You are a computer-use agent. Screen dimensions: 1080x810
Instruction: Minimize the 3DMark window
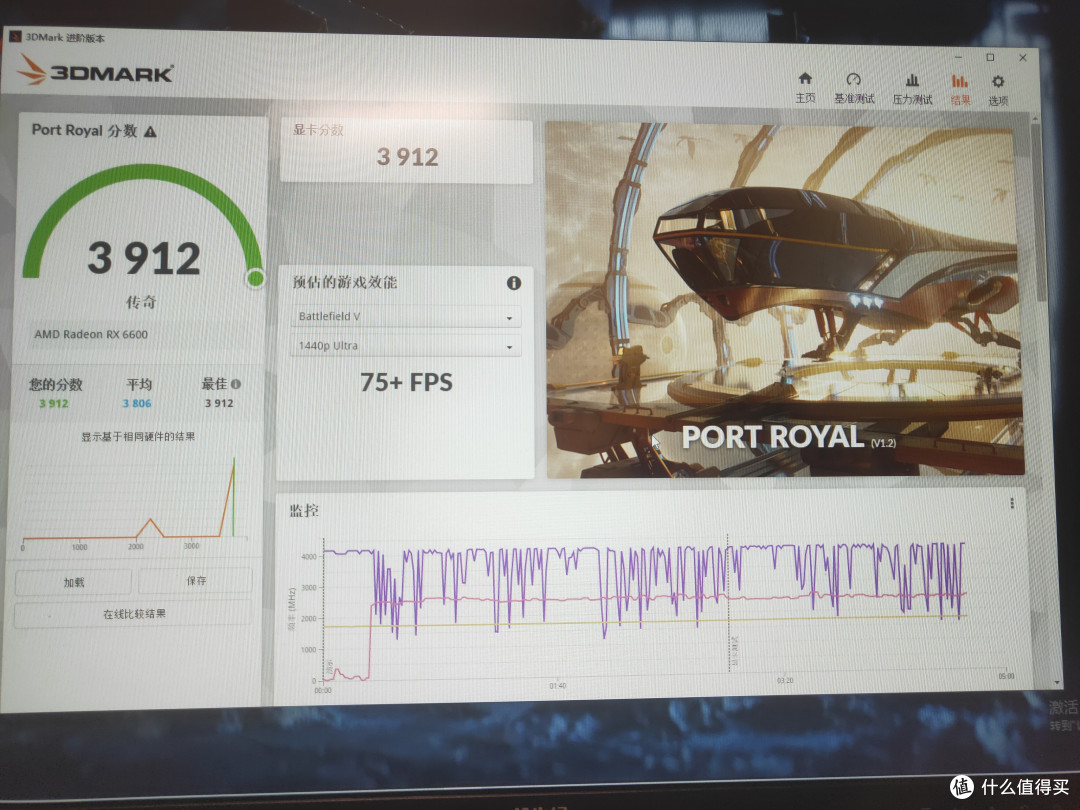pyautogui.click(x=959, y=56)
